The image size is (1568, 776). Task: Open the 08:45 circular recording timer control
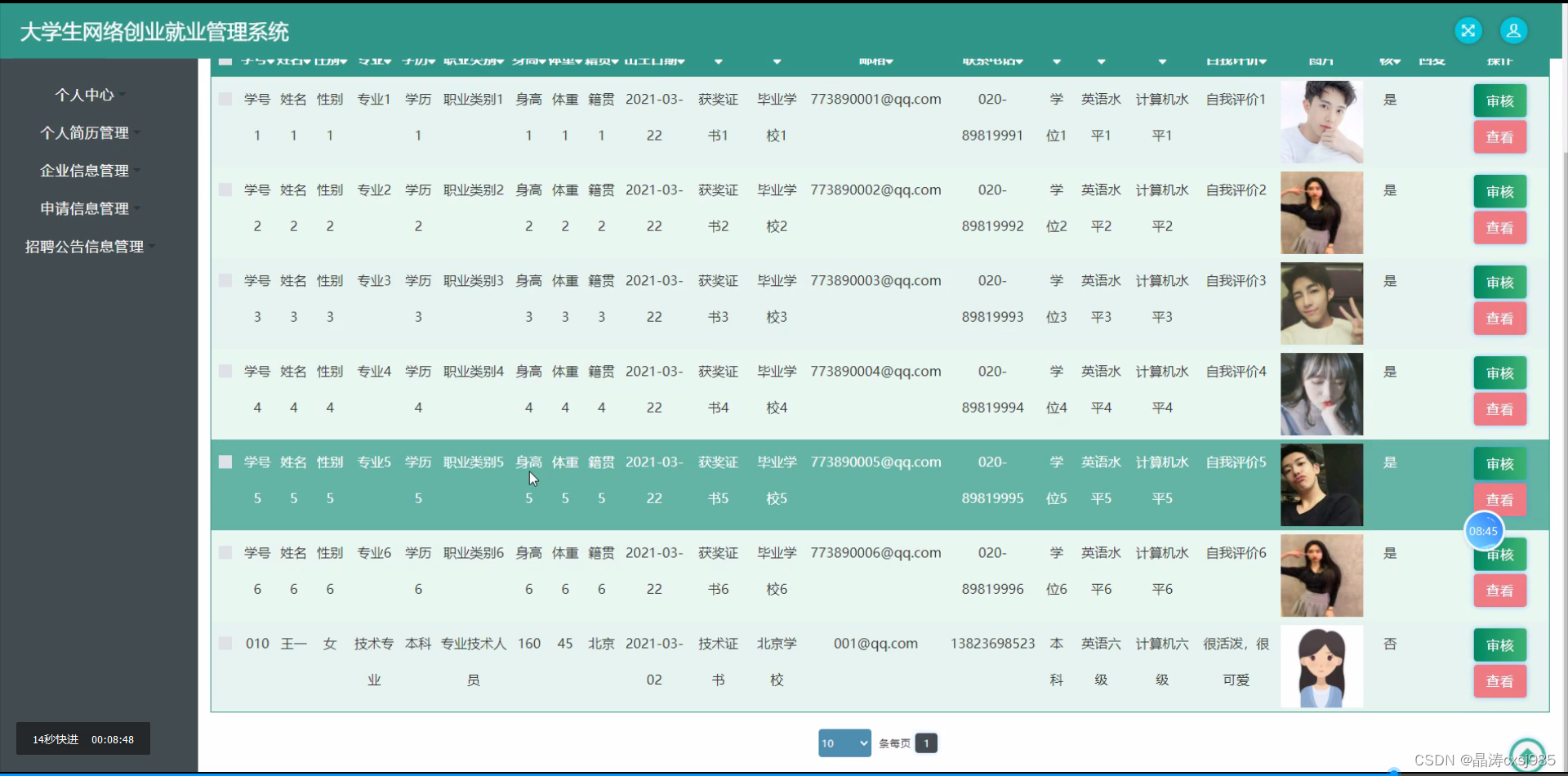pos(1485,530)
